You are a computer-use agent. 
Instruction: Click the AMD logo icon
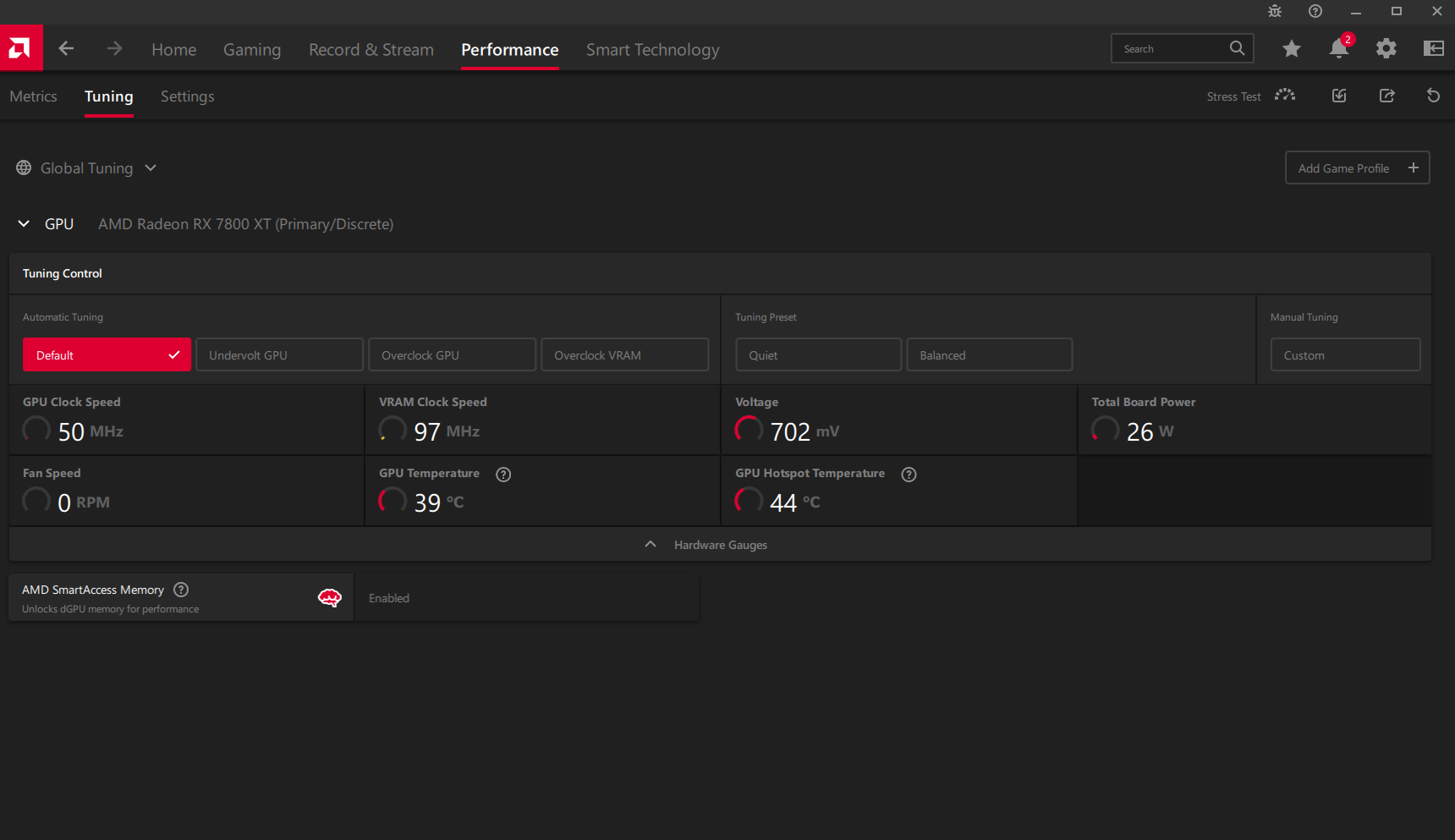coord(21,48)
